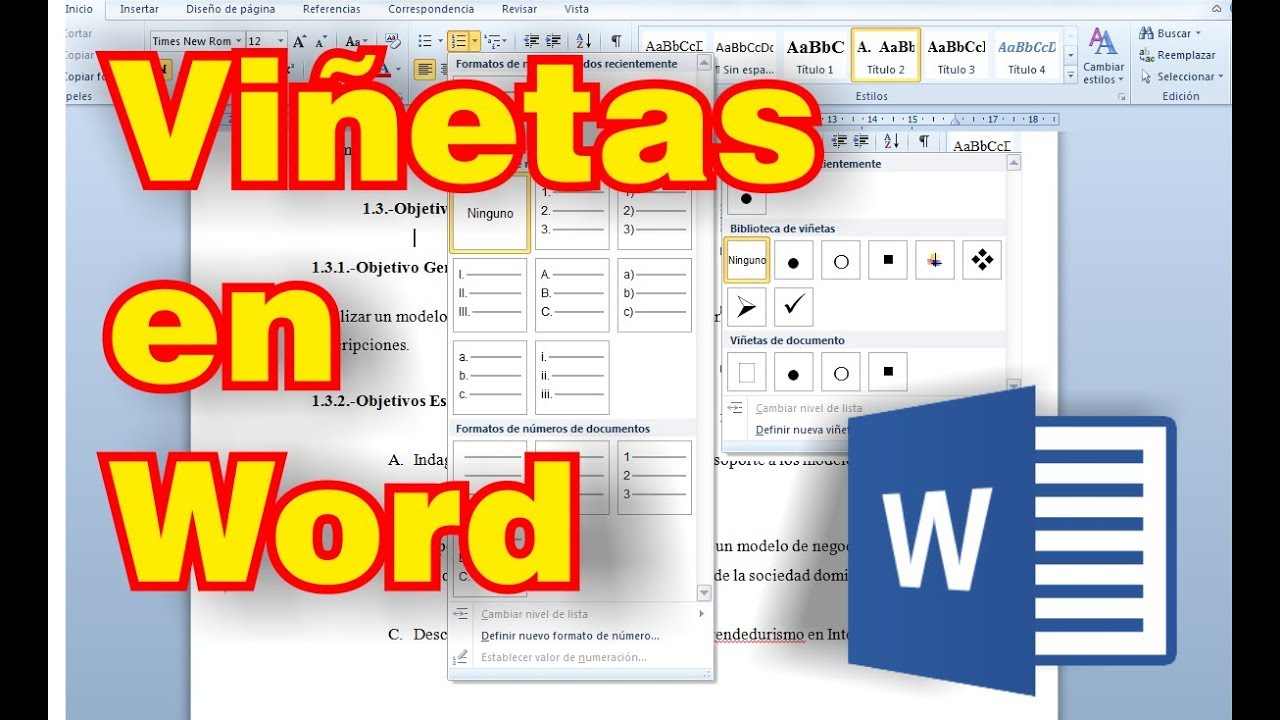
Task: Select the uppercase A. B. C. numbering format
Action: click(x=572, y=295)
